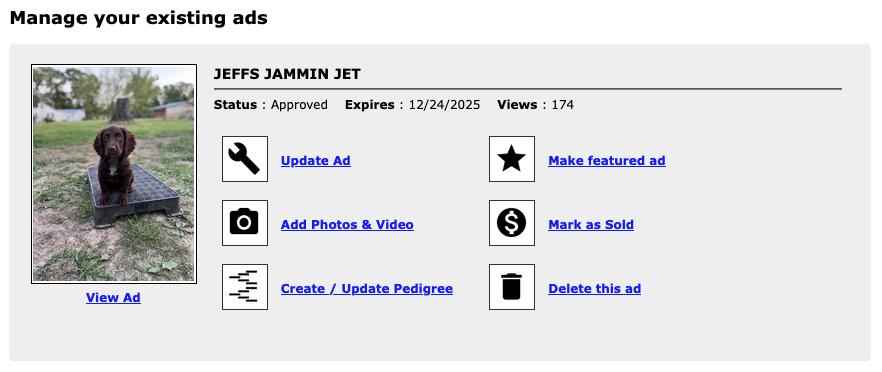Open the pedigree tree icon
Viewport: 882px width, 372px height.
pos(245,287)
